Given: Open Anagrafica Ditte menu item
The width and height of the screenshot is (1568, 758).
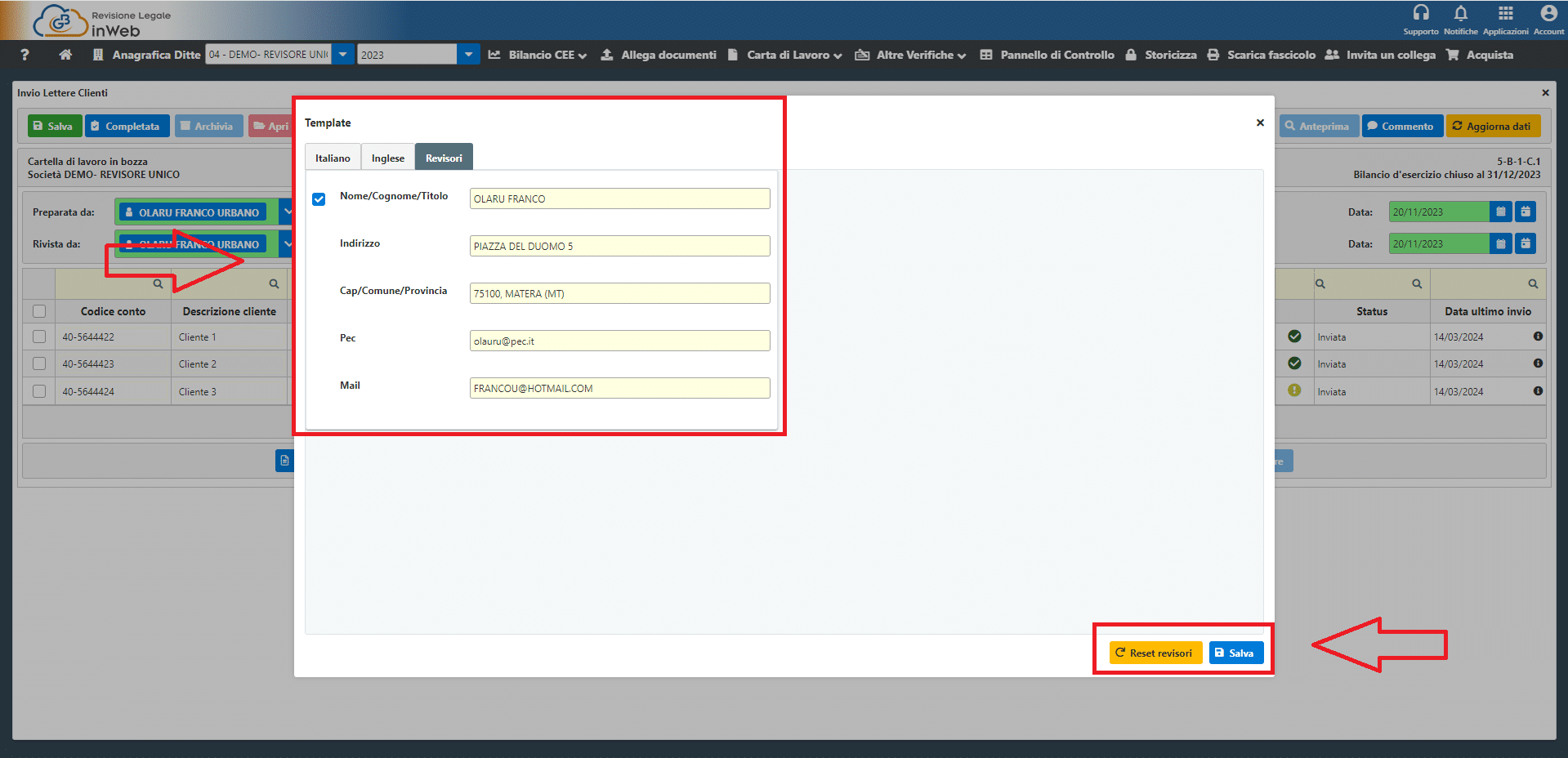Looking at the screenshot, I should [x=146, y=55].
